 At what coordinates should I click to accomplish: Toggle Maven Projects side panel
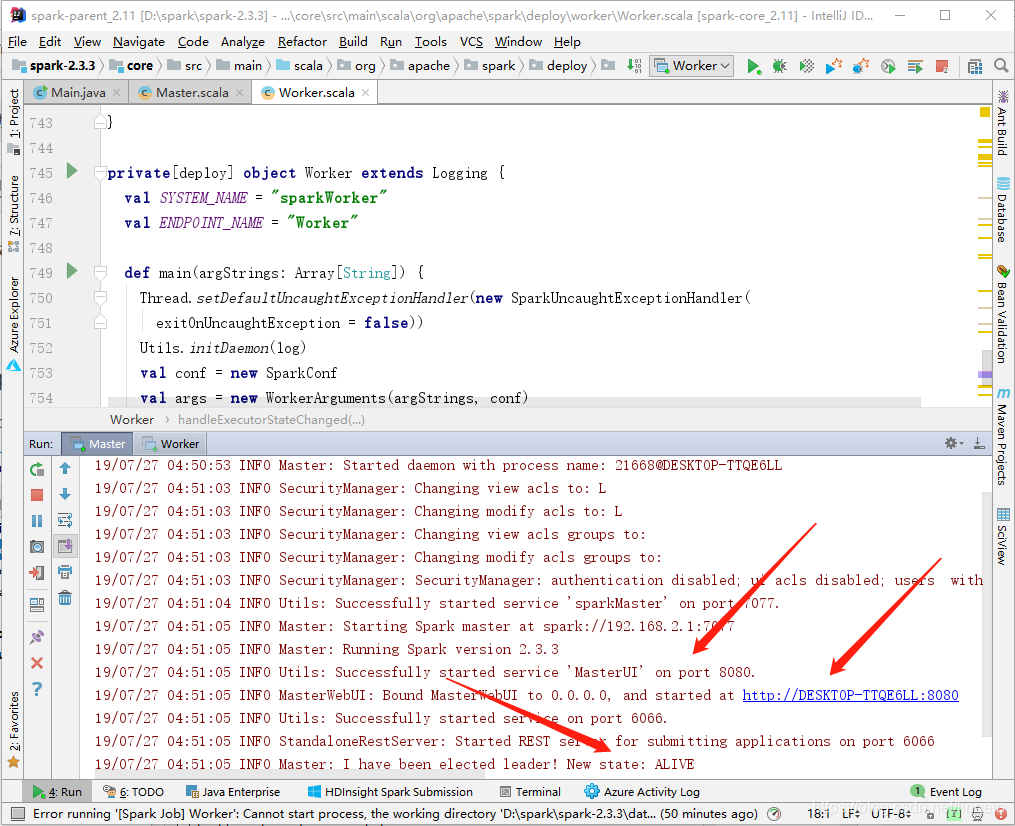click(x=1003, y=435)
